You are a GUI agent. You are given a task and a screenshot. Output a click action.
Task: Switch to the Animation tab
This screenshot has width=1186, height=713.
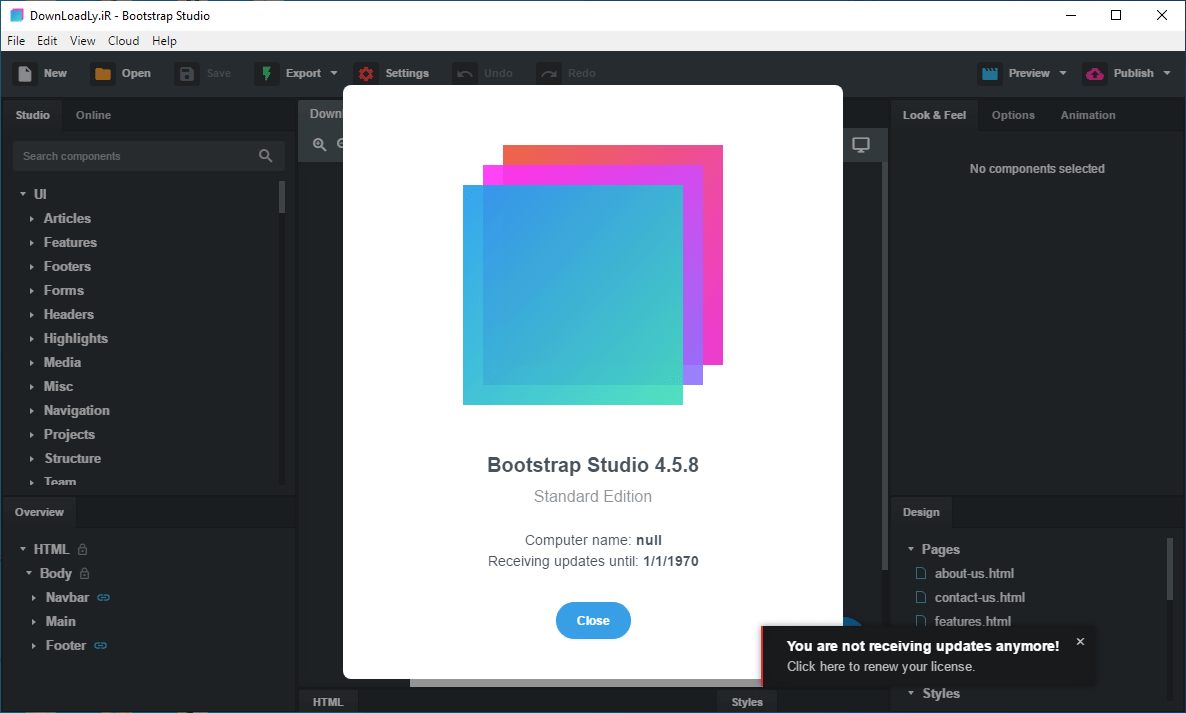point(1088,115)
